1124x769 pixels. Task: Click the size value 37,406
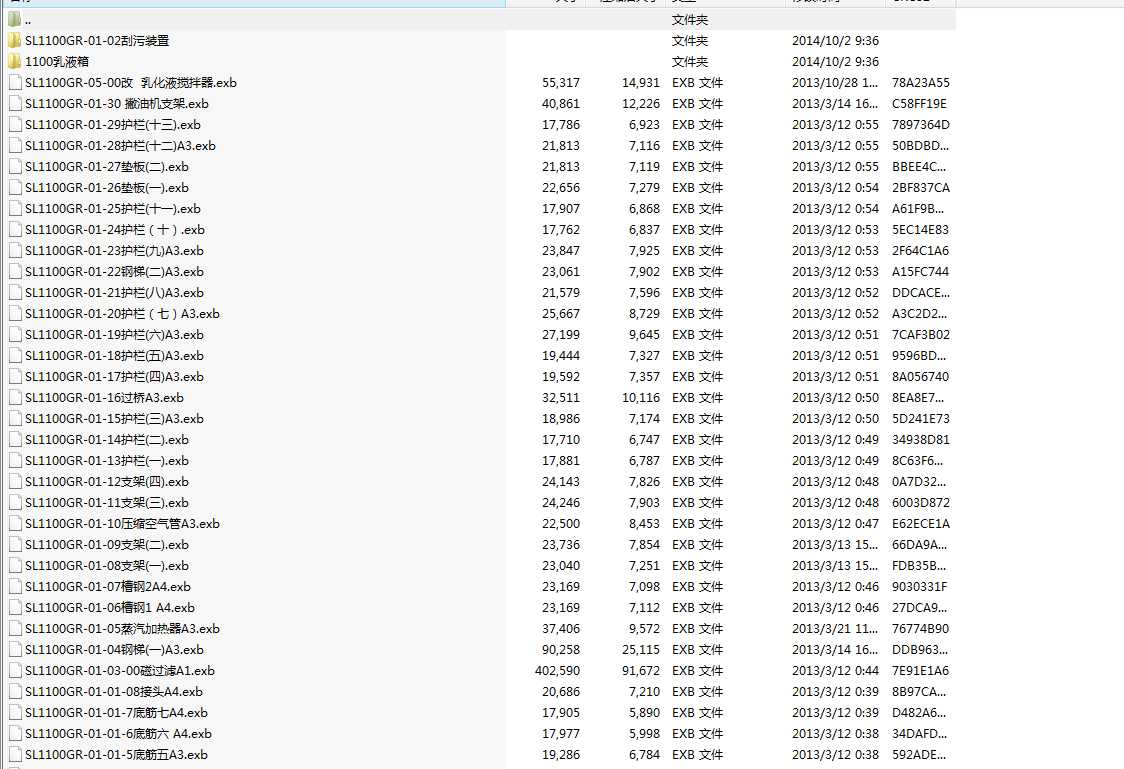tap(561, 629)
